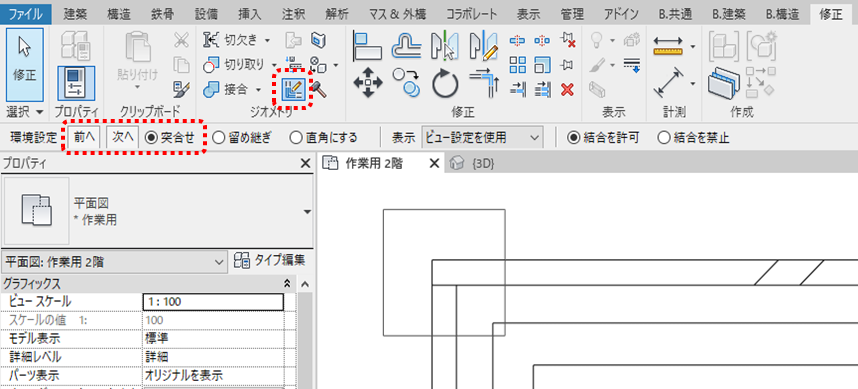The height and width of the screenshot is (389, 858).
Task: Collapse the グラフィックス section
Action: (x=286, y=284)
